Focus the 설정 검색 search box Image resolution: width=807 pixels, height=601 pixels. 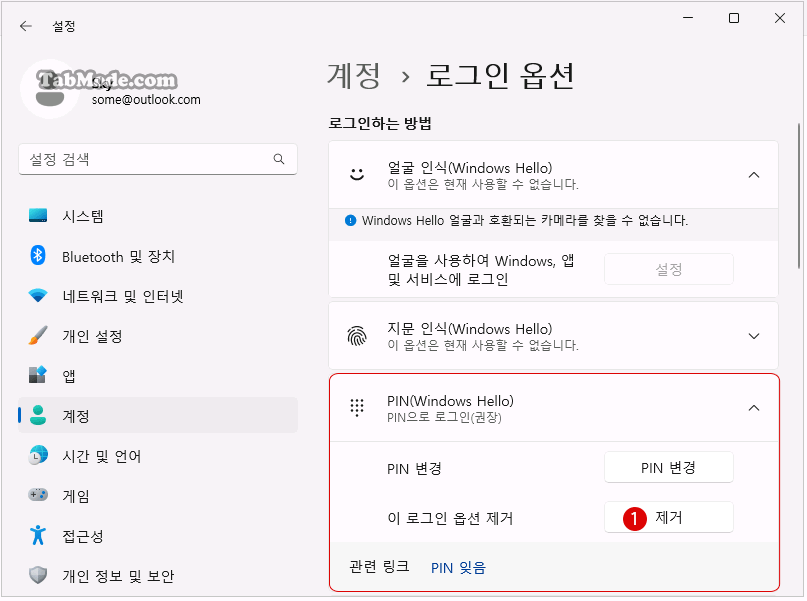point(158,159)
